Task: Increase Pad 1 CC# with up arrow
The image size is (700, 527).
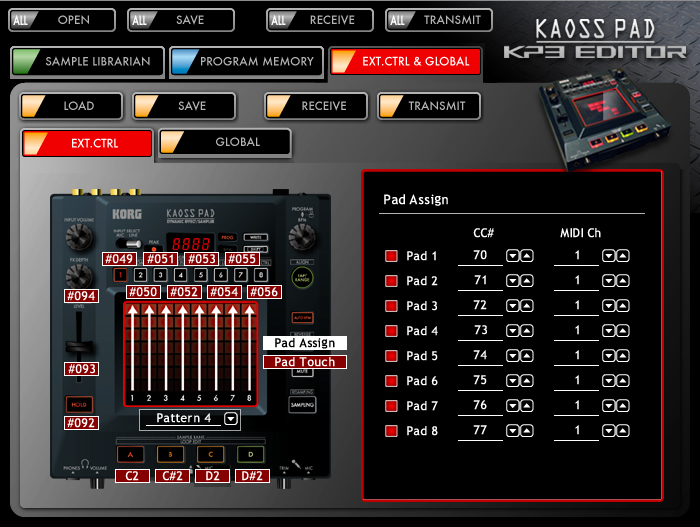Action: [x=527, y=256]
